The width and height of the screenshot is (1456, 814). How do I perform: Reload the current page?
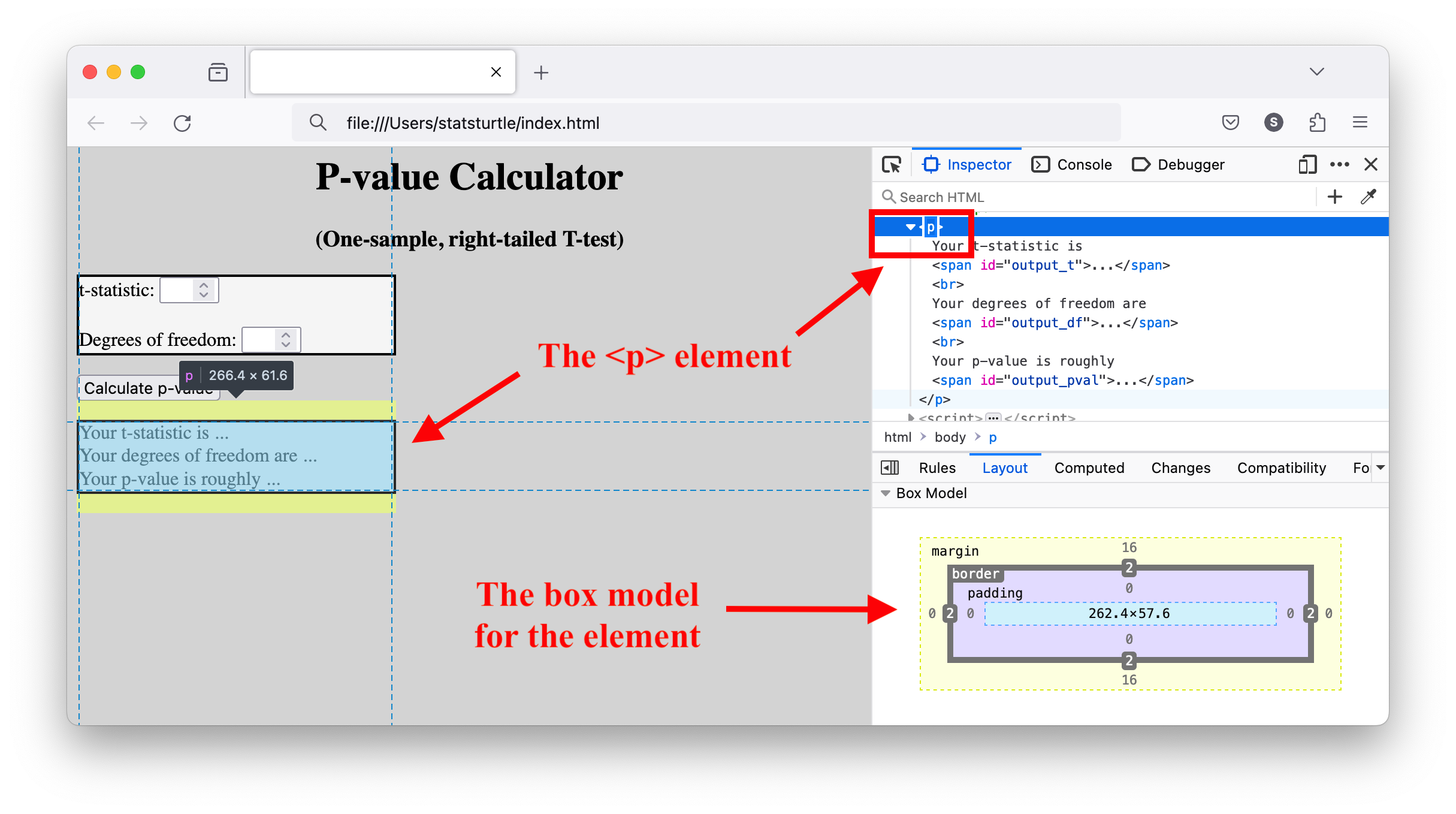[182, 123]
